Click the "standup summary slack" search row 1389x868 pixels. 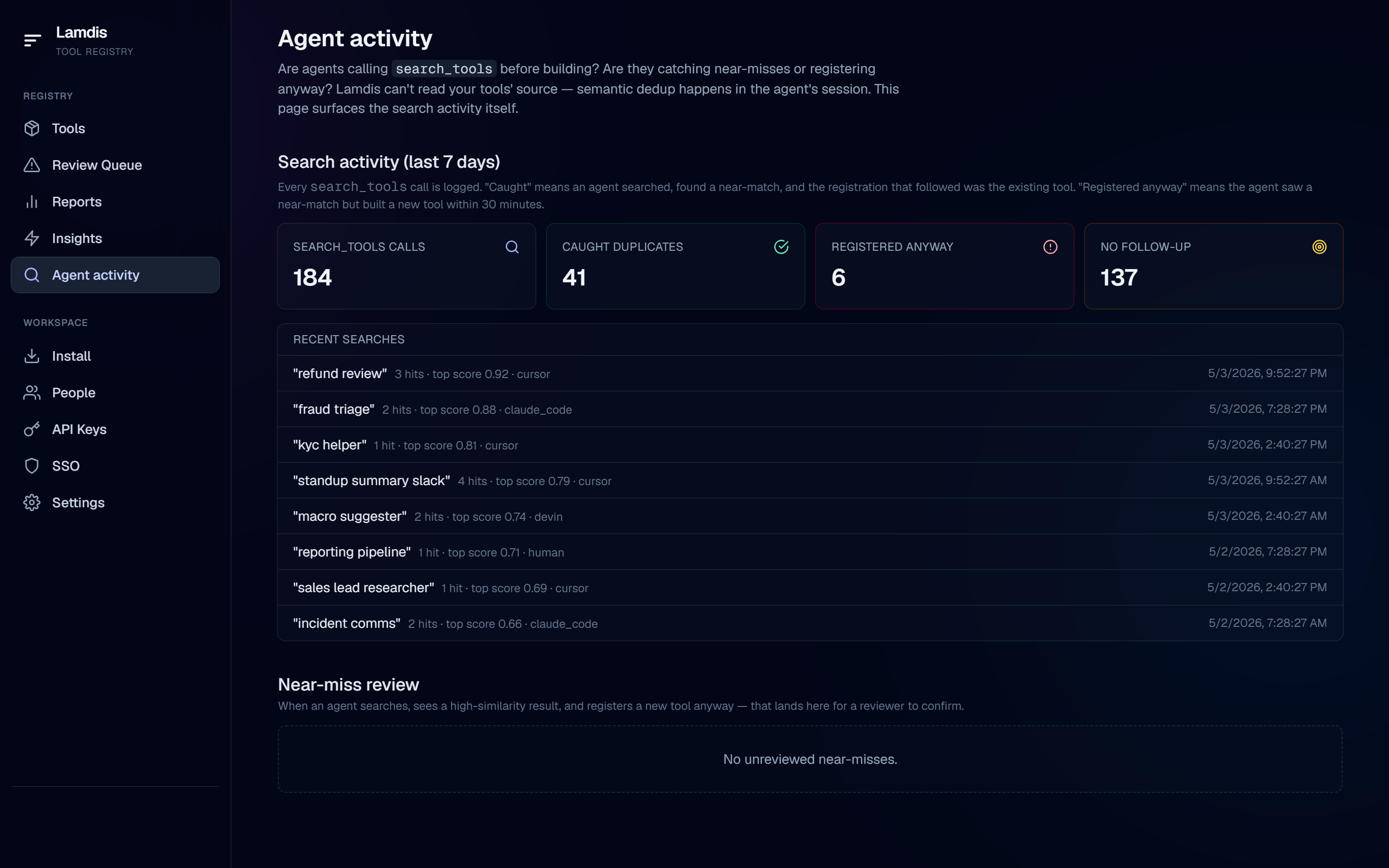tap(810, 480)
